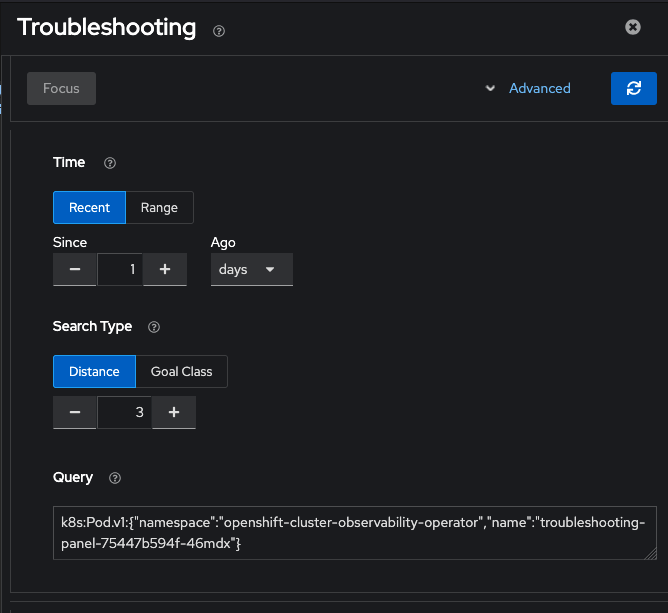Click inside the Query text area
The height and width of the screenshot is (613, 668).
(x=354, y=532)
